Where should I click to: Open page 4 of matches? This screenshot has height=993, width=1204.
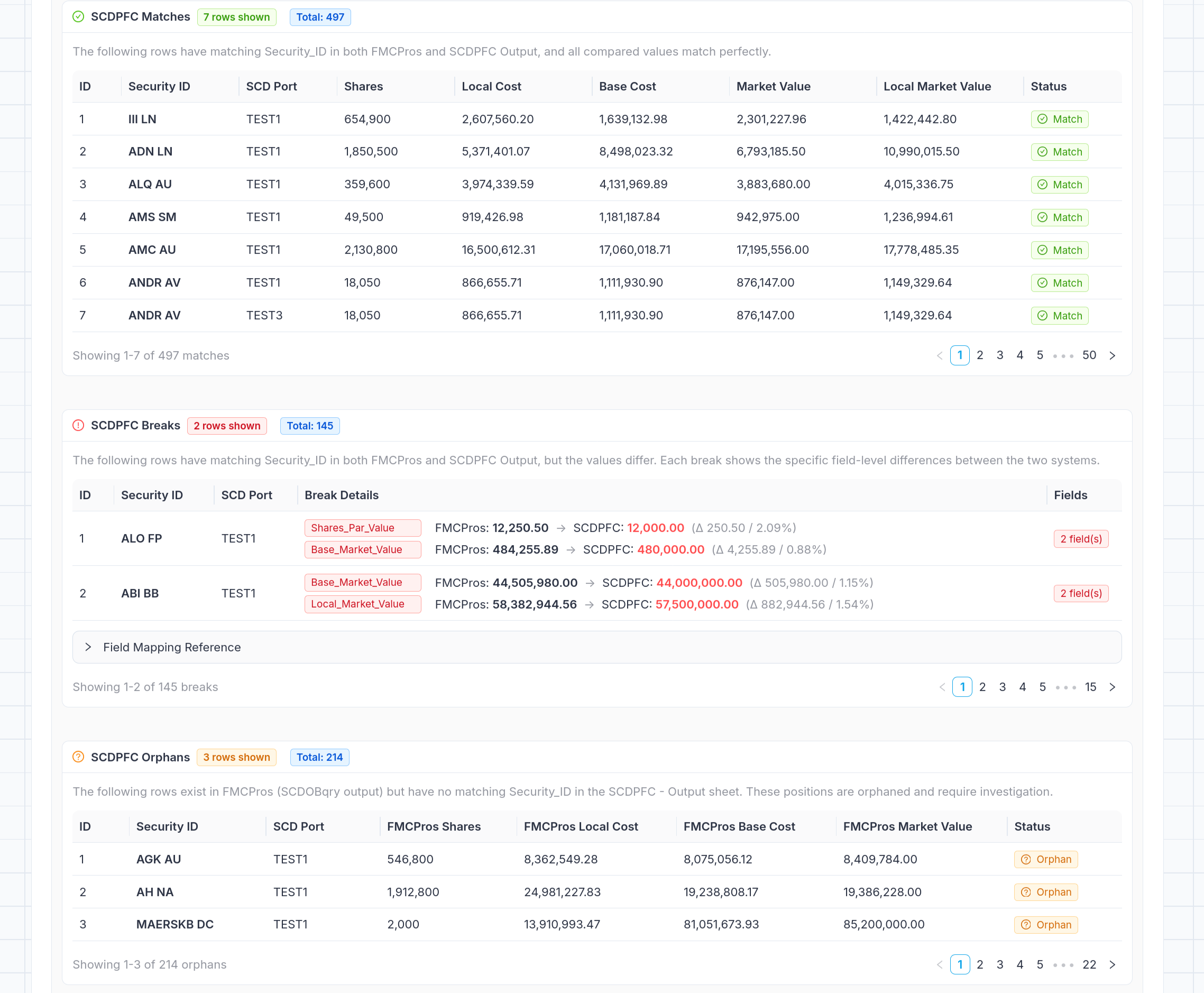pyautogui.click(x=1020, y=355)
